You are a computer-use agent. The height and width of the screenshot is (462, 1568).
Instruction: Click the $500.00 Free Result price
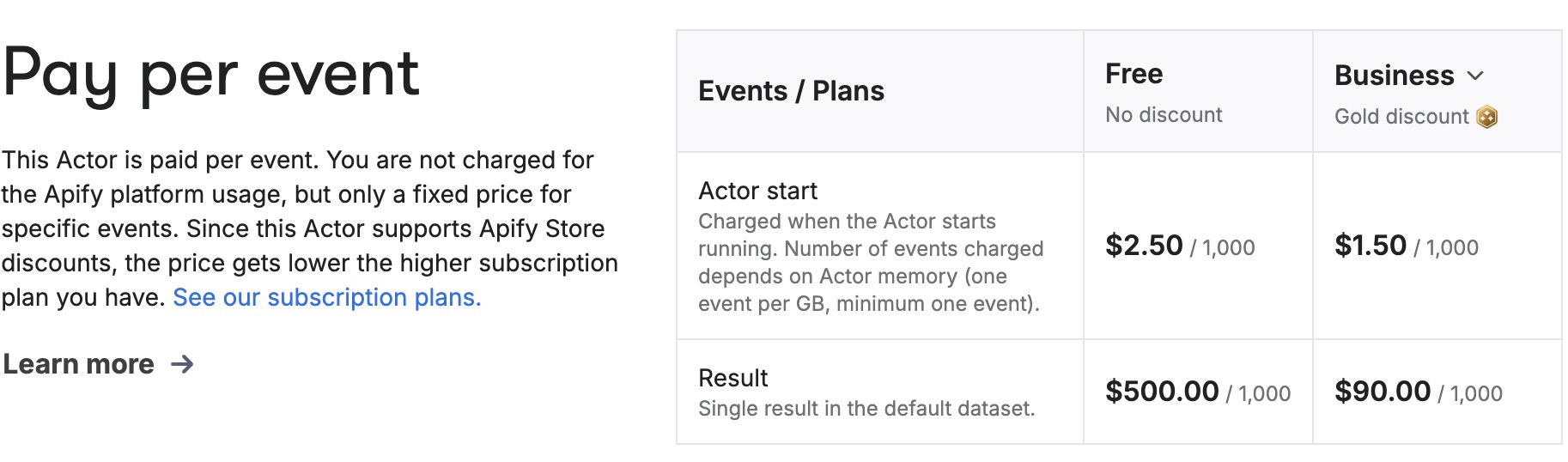pos(1162,392)
